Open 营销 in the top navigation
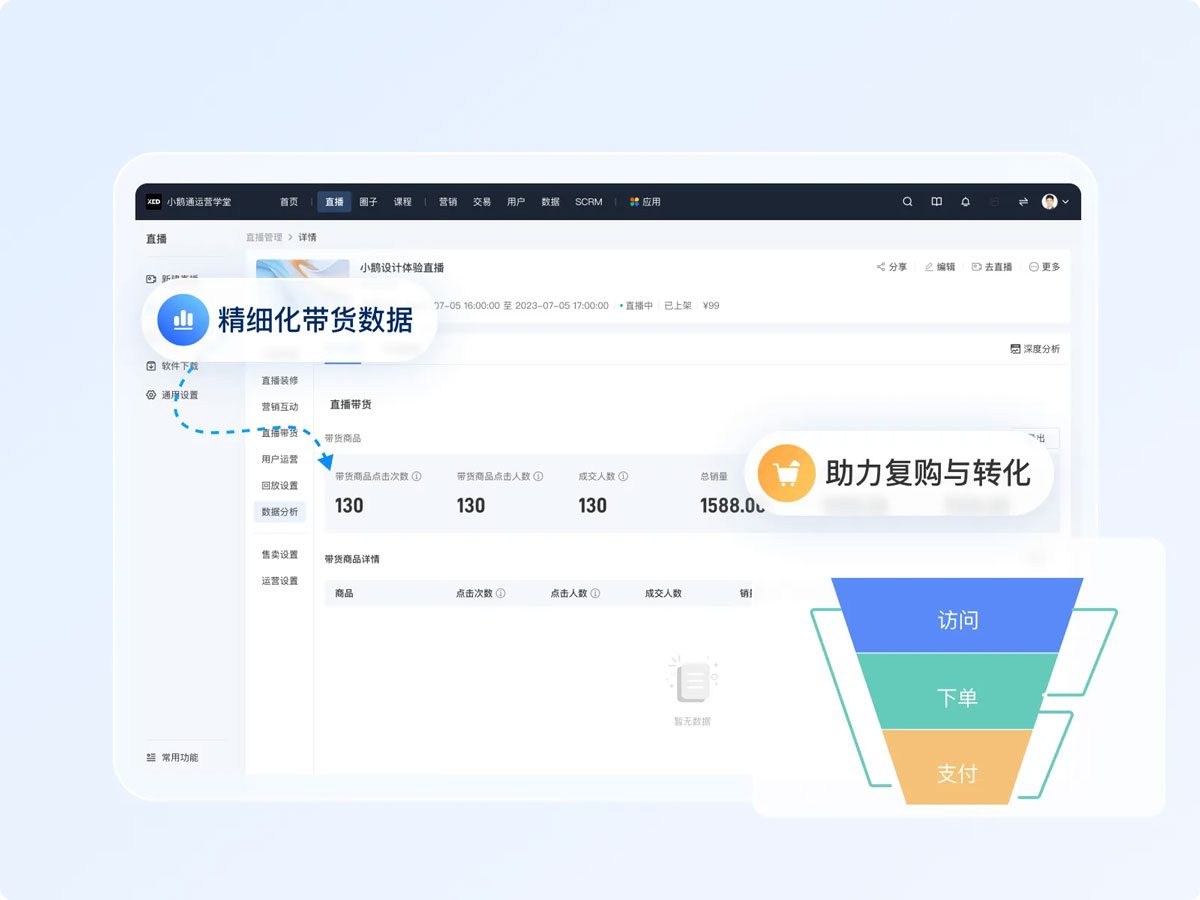Screen dimensions: 1200x900 tap(448, 202)
